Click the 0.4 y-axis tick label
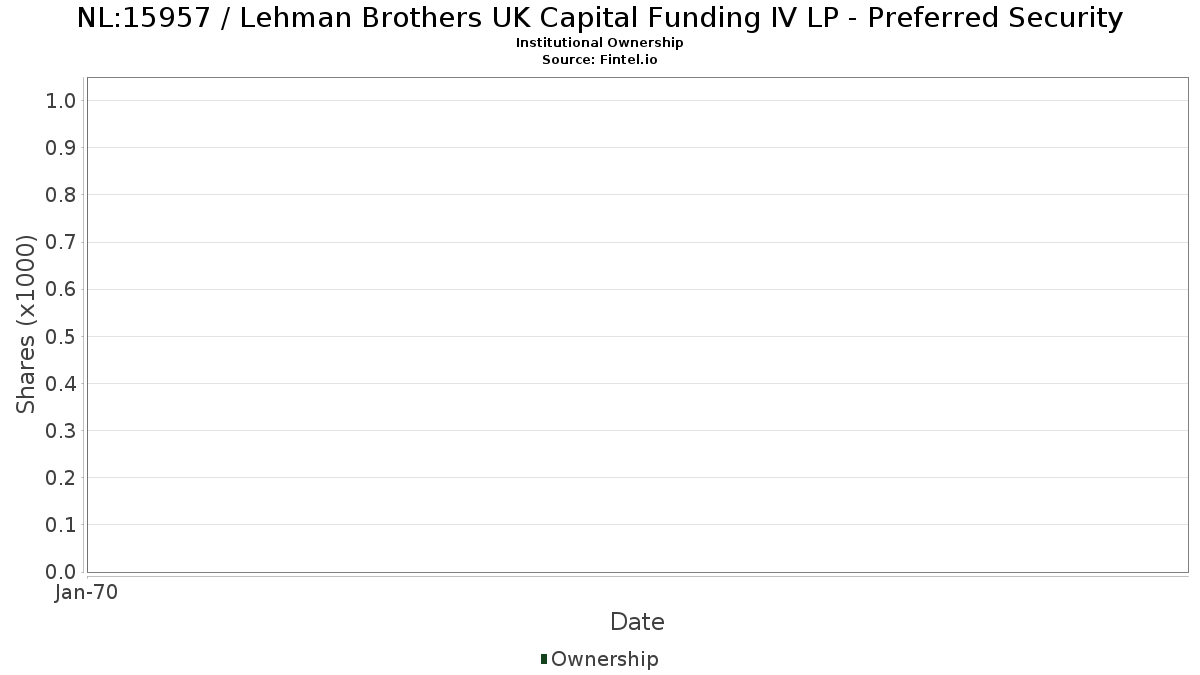This screenshot has width=1200, height=675. point(61,384)
